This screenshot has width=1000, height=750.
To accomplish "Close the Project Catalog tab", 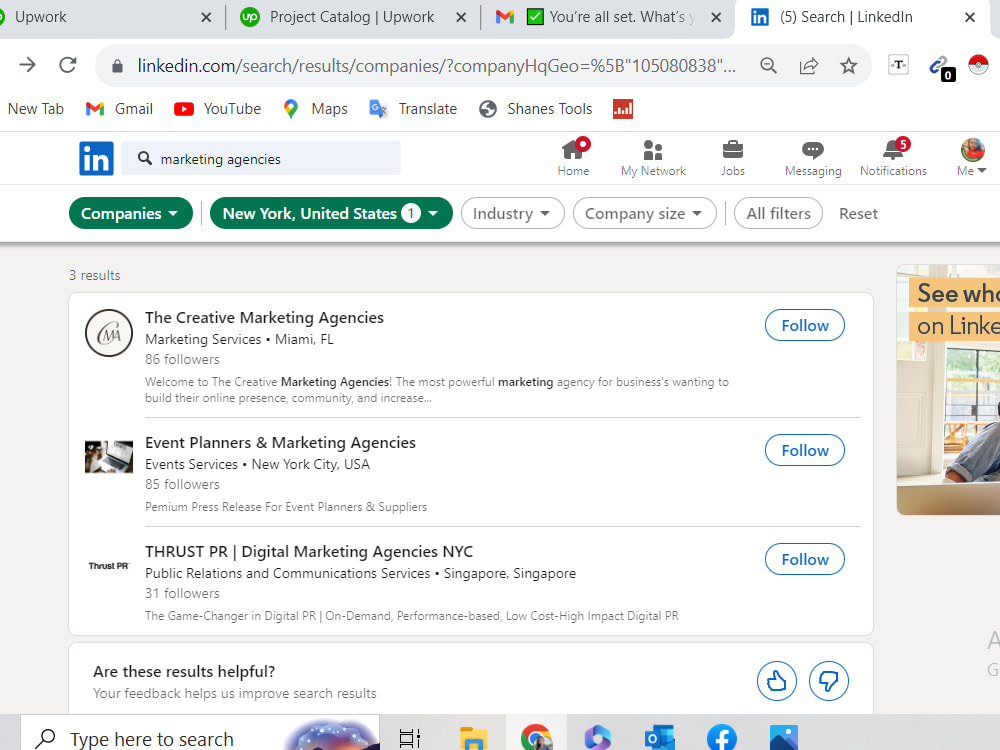I will pyautogui.click(x=461, y=17).
